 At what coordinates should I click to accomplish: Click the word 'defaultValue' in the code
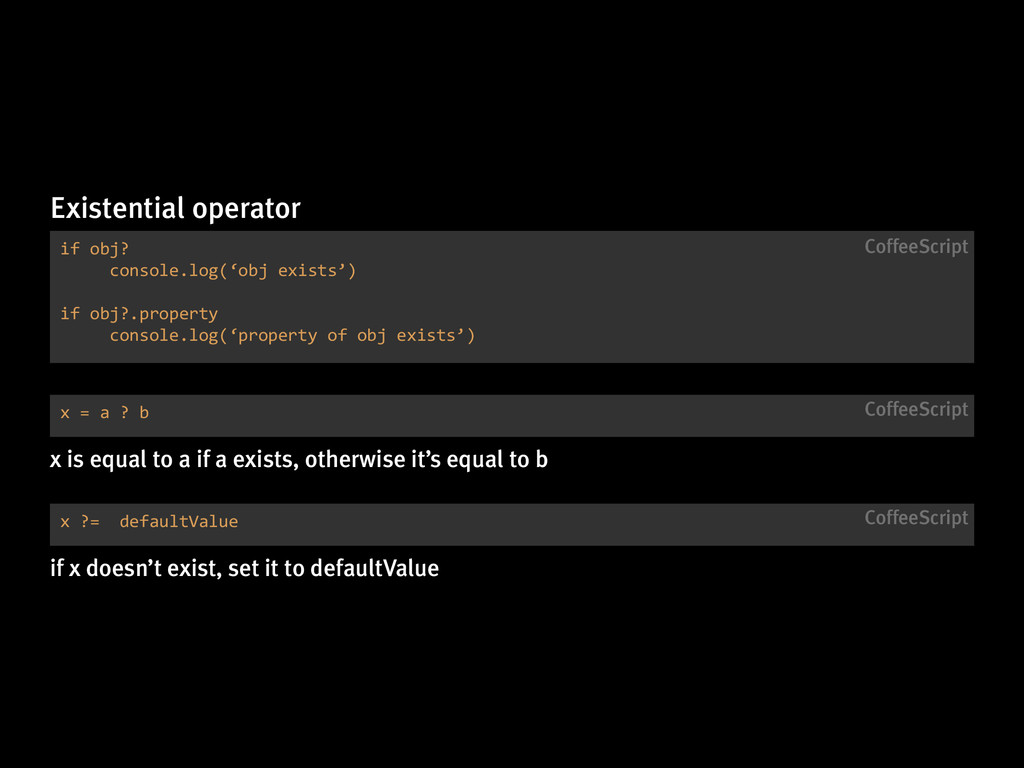pos(179,522)
